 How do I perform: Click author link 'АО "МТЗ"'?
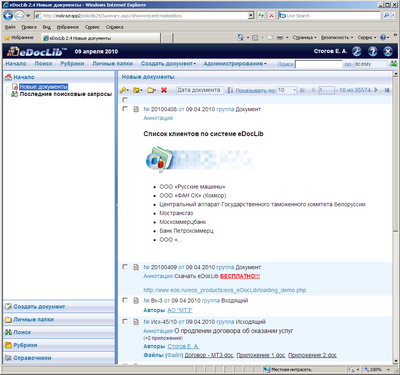[x=180, y=310]
